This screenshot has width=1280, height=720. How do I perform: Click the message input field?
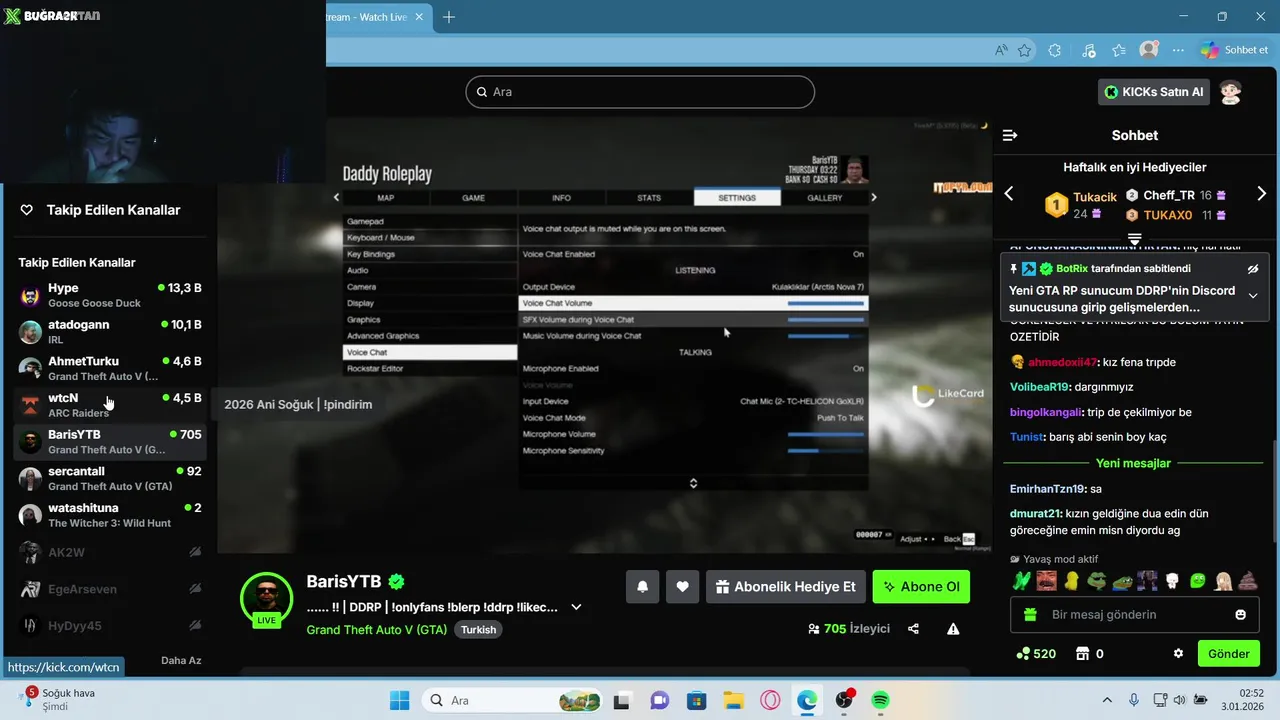(1135, 615)
